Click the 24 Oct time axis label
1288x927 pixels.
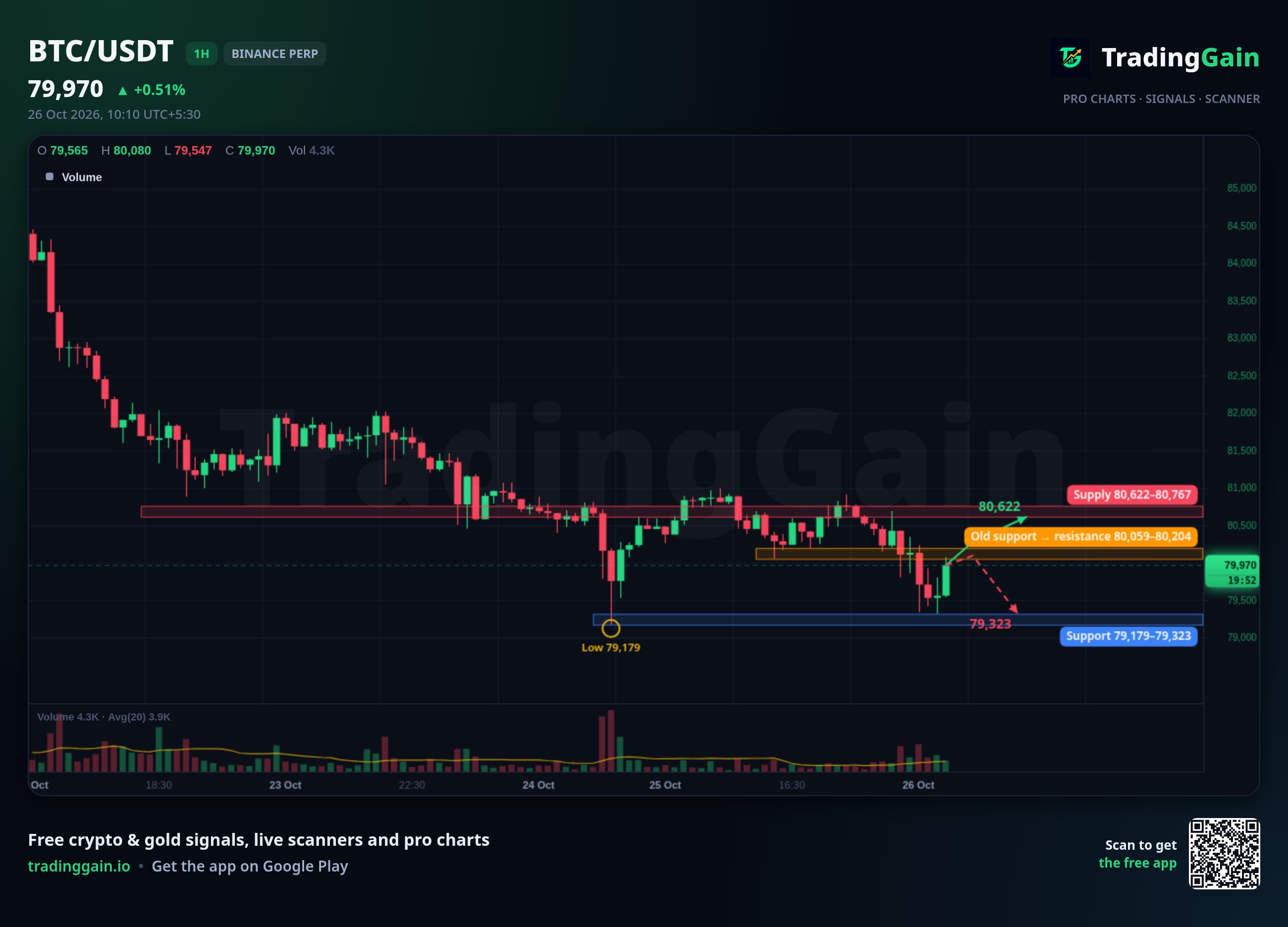tap(538, 784)
